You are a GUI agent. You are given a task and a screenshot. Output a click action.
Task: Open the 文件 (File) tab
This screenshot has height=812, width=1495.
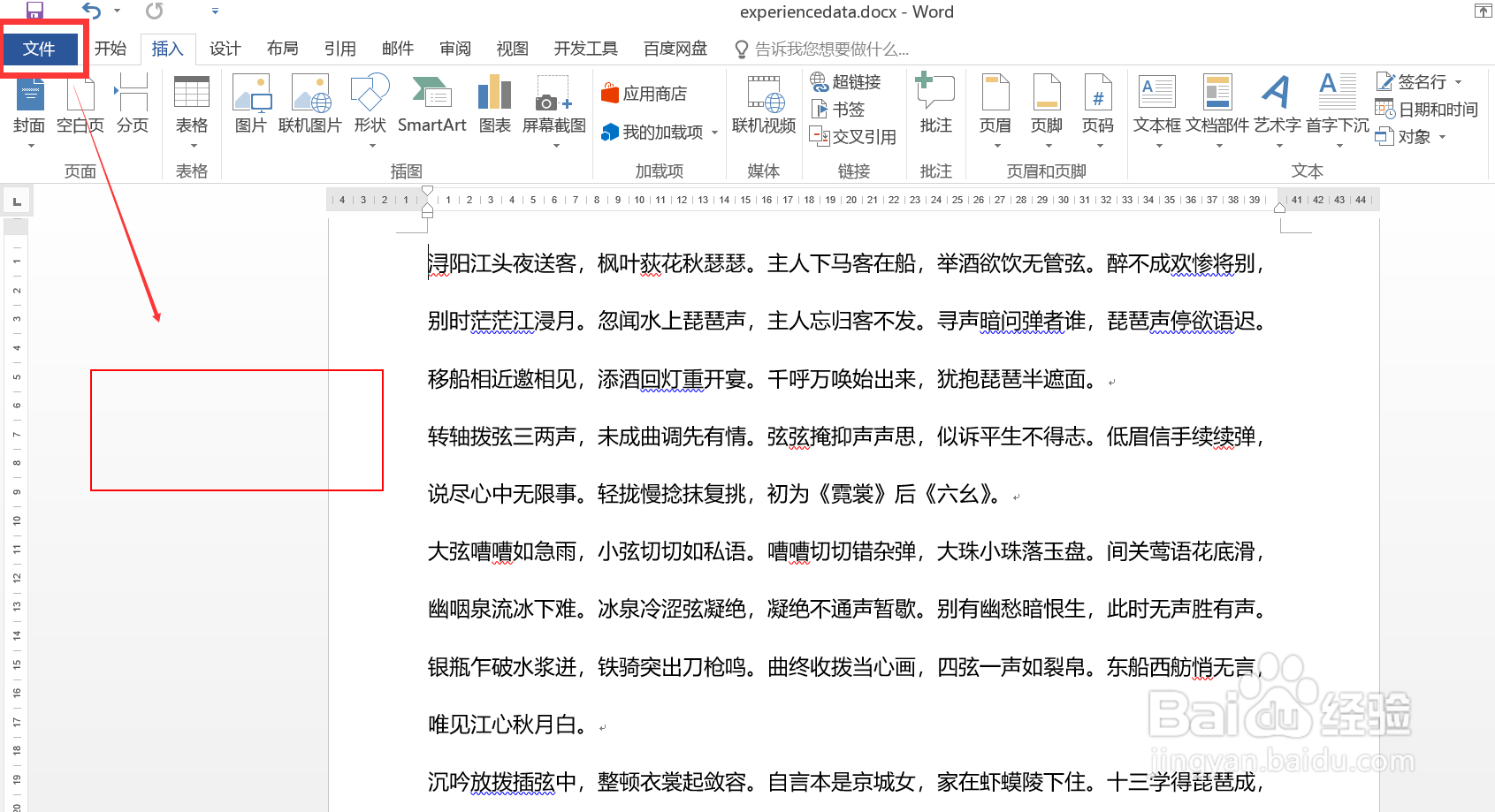[x=40, y=49]
